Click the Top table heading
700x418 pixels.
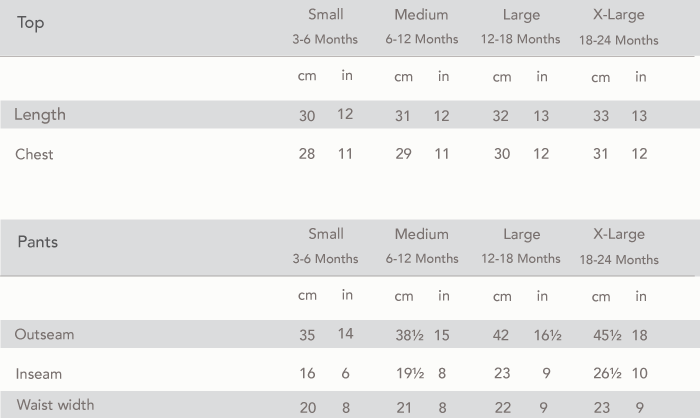pos(31,23)
